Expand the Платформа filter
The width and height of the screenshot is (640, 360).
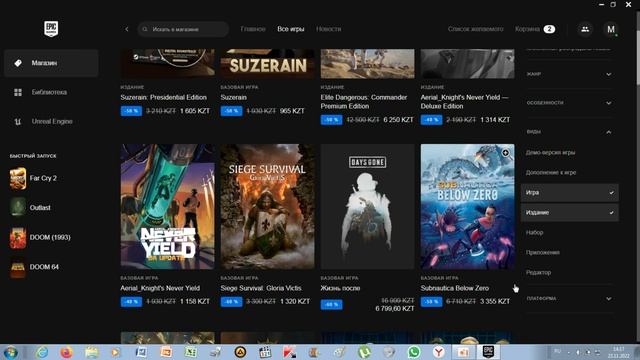point(569,298)
